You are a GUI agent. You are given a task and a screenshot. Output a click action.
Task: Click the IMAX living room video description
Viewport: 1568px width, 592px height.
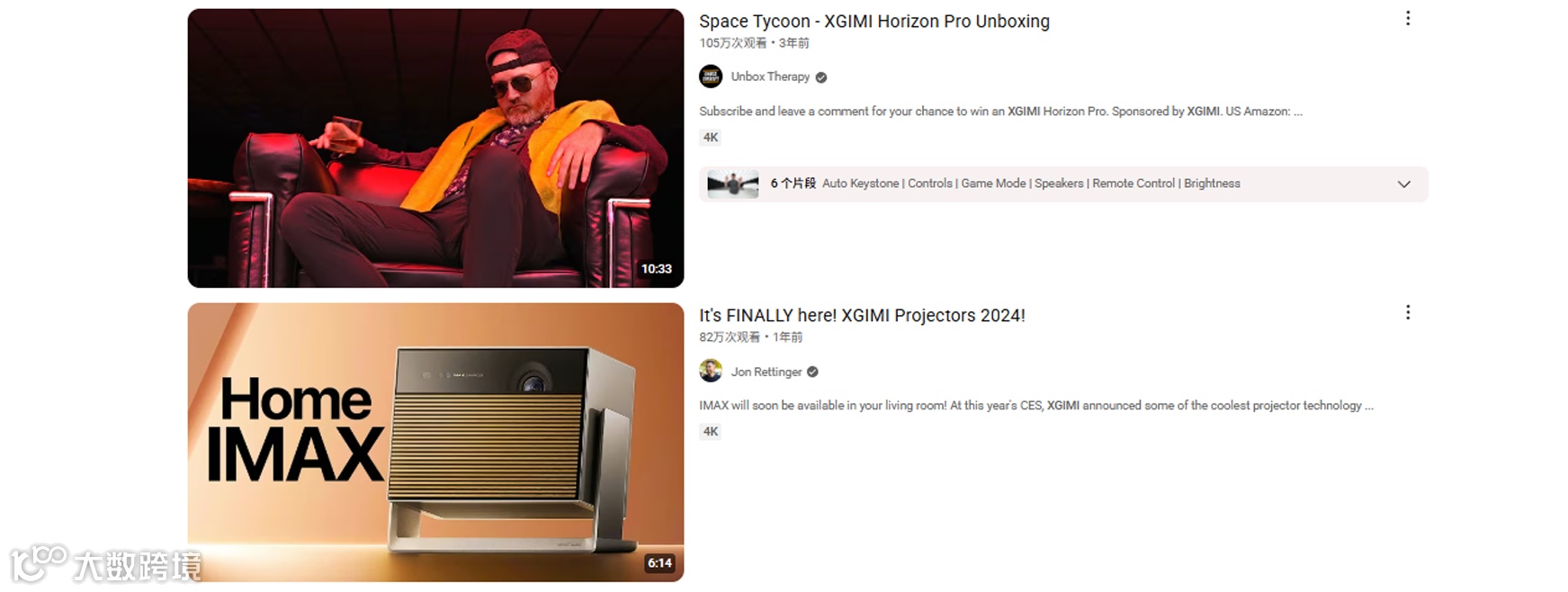(1036, 406)
